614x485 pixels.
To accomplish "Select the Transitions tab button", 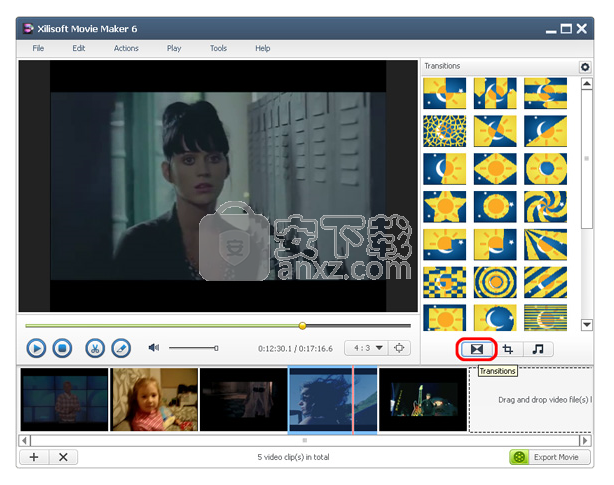I will click(476, 349).
